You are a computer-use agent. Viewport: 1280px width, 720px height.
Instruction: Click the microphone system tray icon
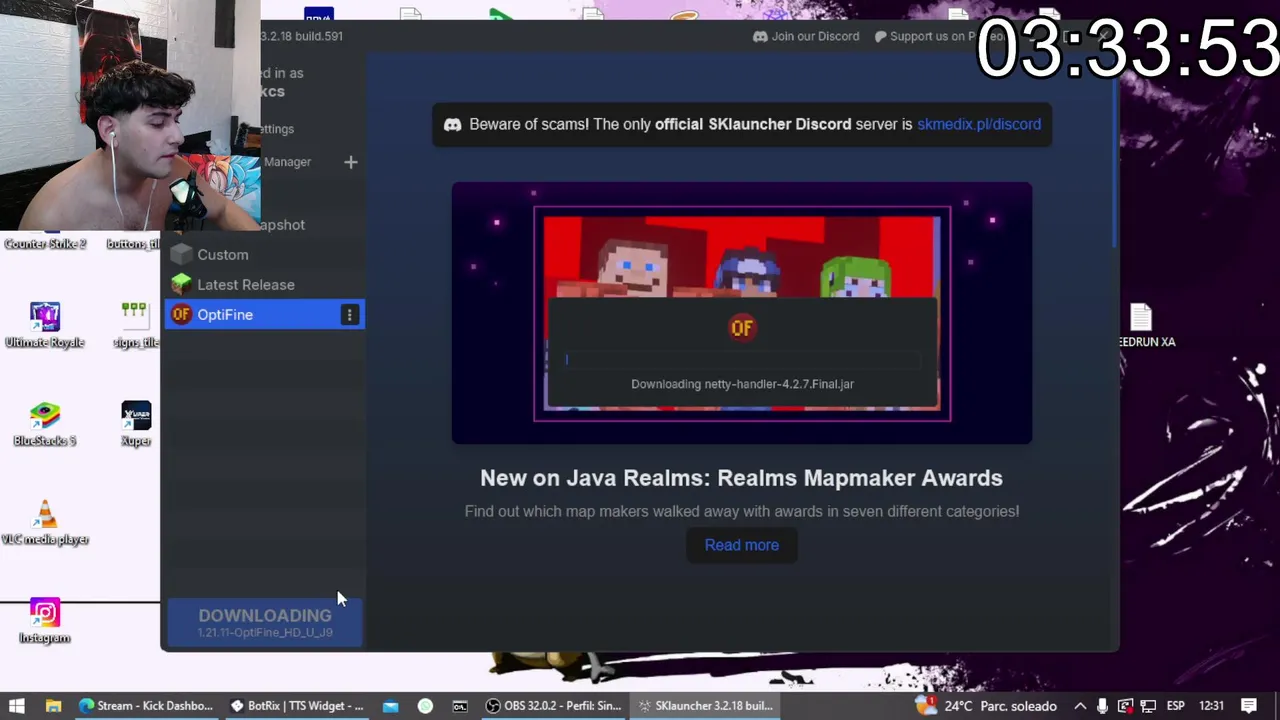point(1102,706)
